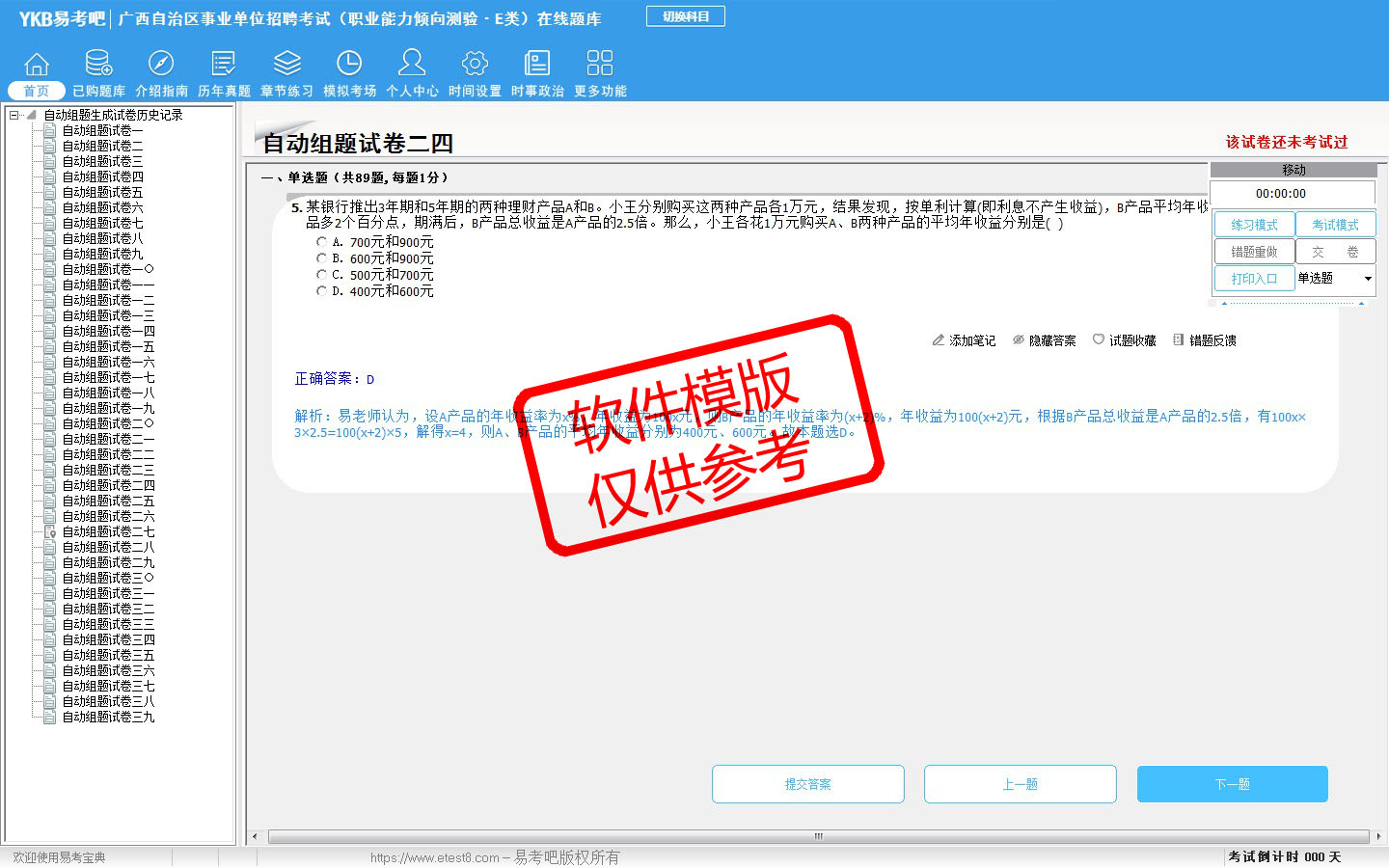Collapse the 自动组题生成试卷历史记录 tree root
The width and height of the screenshot is (1389, 868).
14,115
